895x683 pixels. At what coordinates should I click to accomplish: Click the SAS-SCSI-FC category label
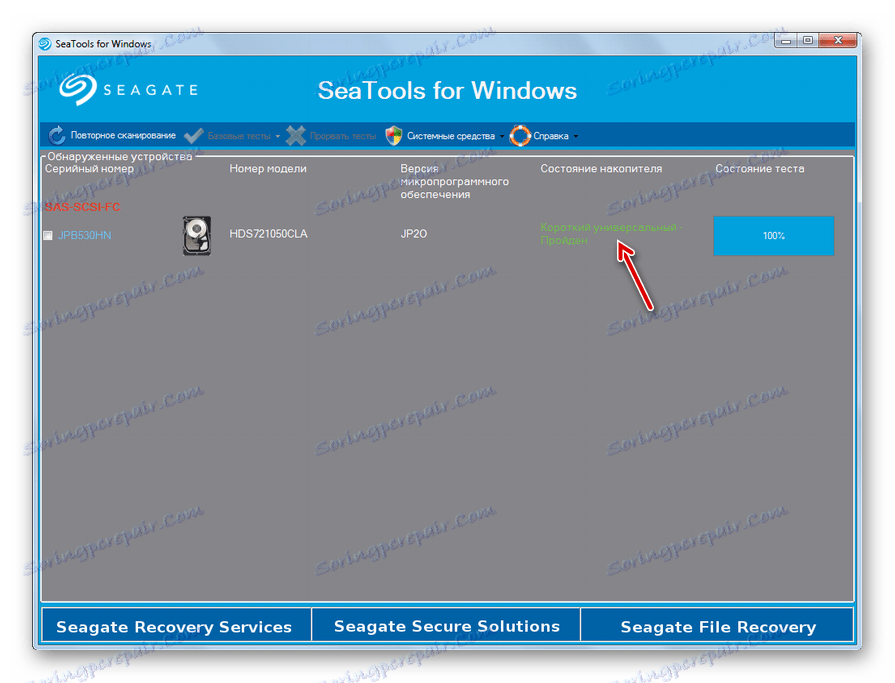coord(83,207)
